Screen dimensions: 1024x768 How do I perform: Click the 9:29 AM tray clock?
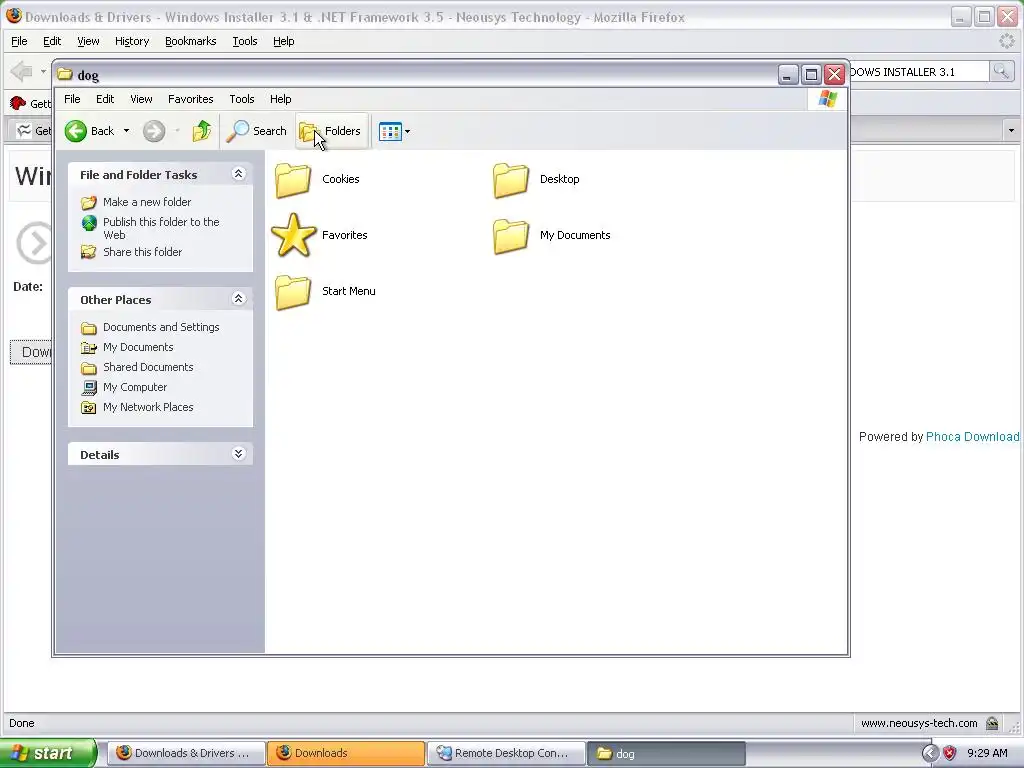point(987,753)
